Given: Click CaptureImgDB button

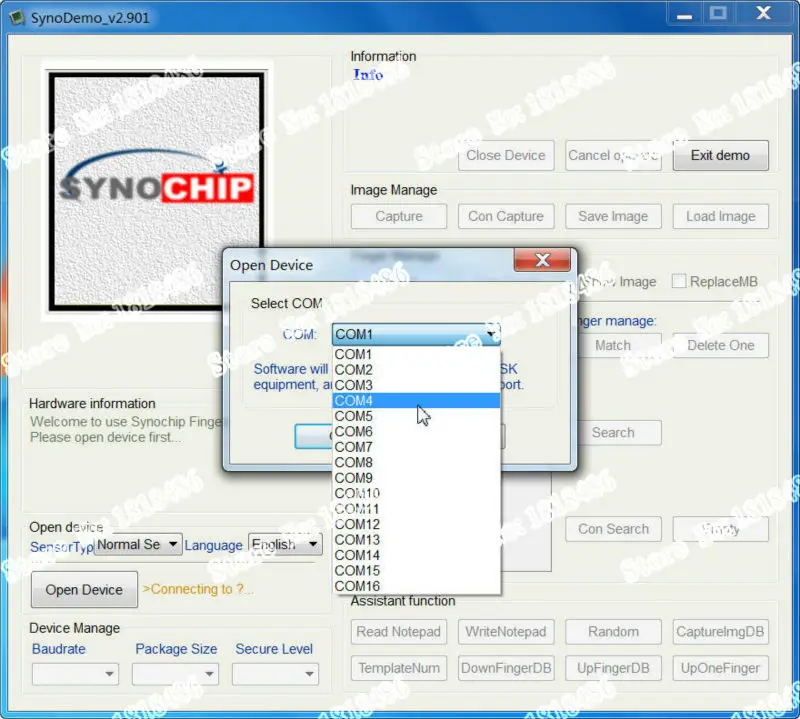Looking at the screenshot, I should point(720,632).
